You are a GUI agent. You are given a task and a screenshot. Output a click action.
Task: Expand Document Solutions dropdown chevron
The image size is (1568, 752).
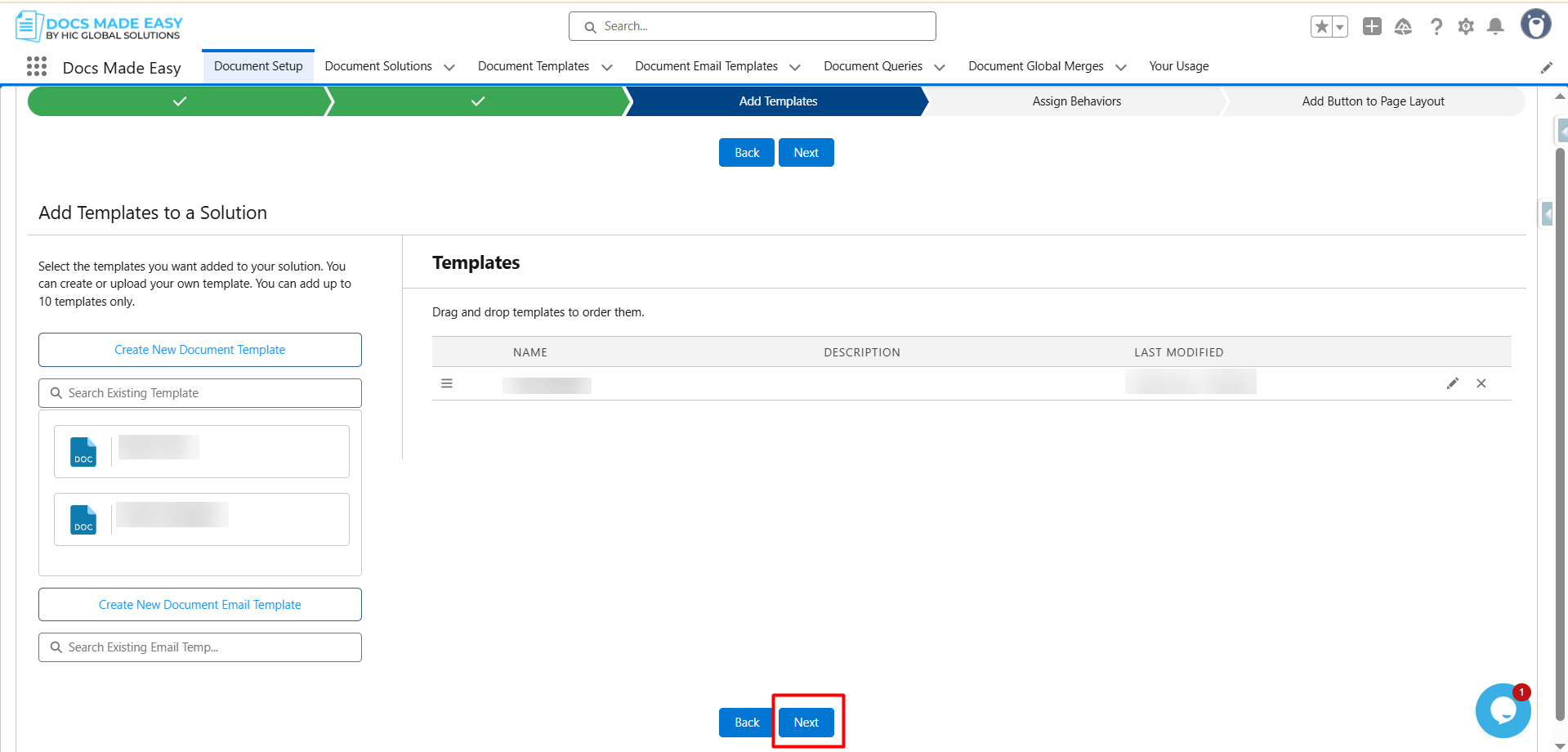point(449,67)
